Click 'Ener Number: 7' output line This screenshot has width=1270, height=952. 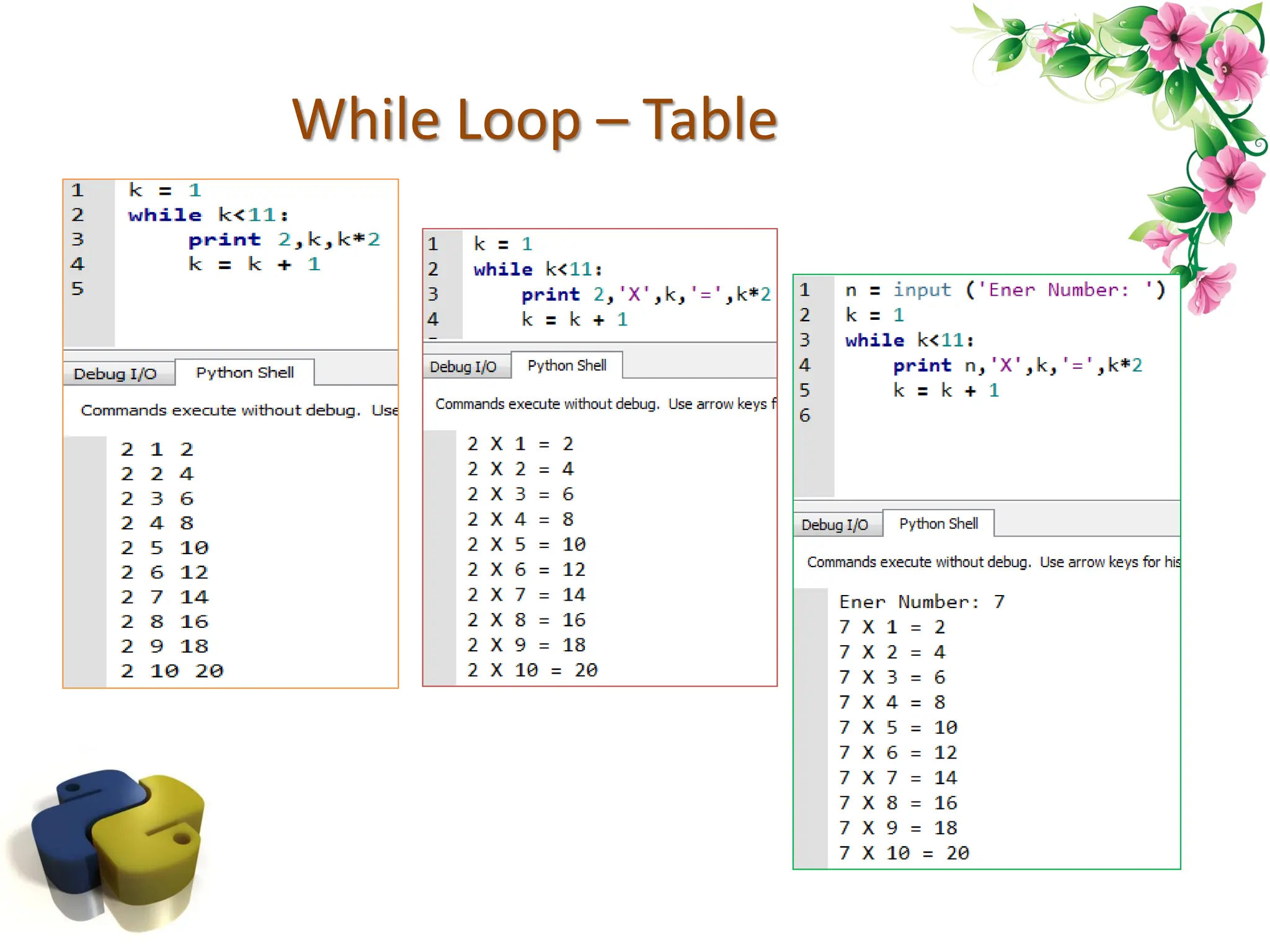921,602
